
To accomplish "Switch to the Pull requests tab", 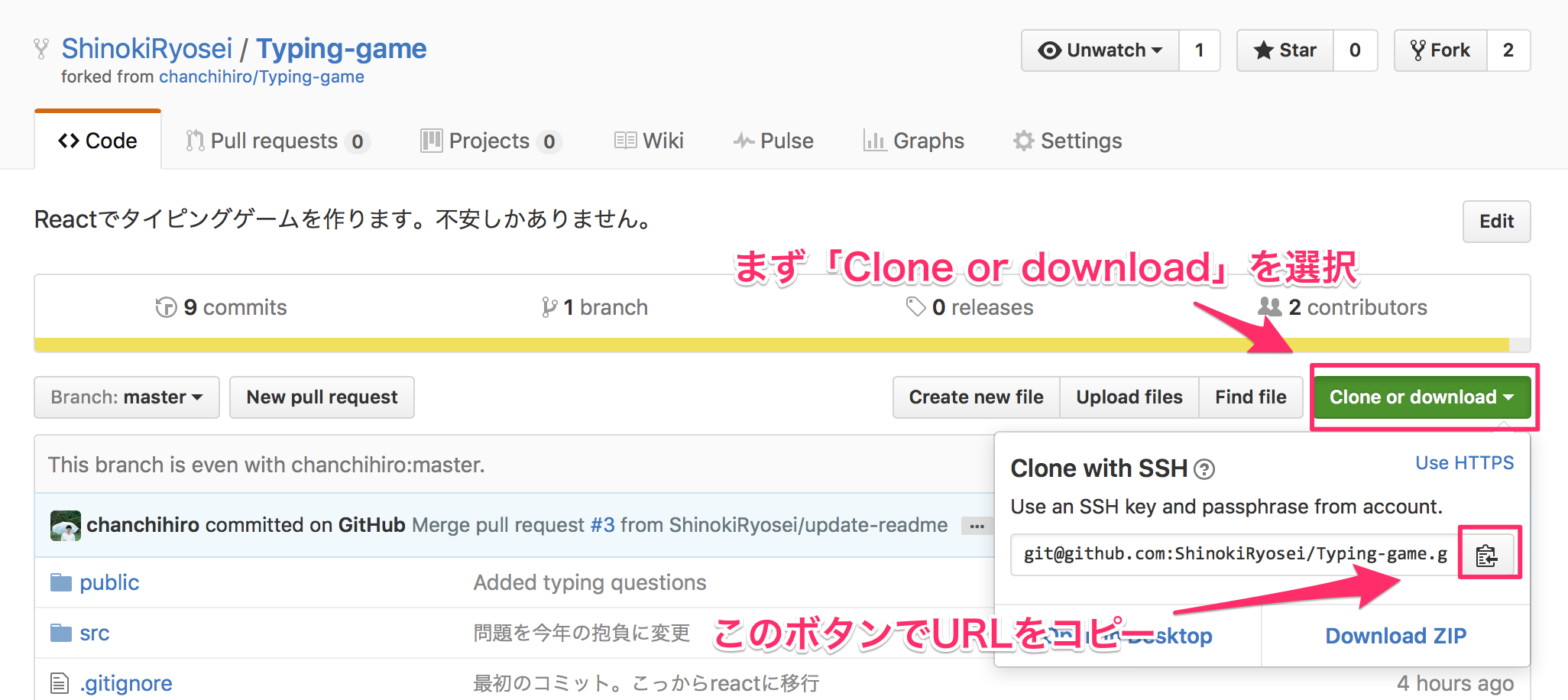I will (x=278, y=141).
